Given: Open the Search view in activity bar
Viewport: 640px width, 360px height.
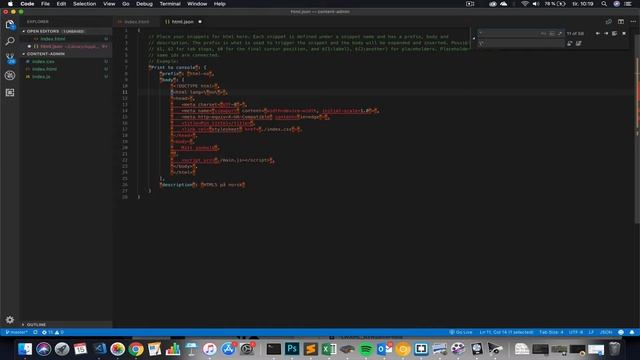Looking at the screenshot, I should (10, 41).
